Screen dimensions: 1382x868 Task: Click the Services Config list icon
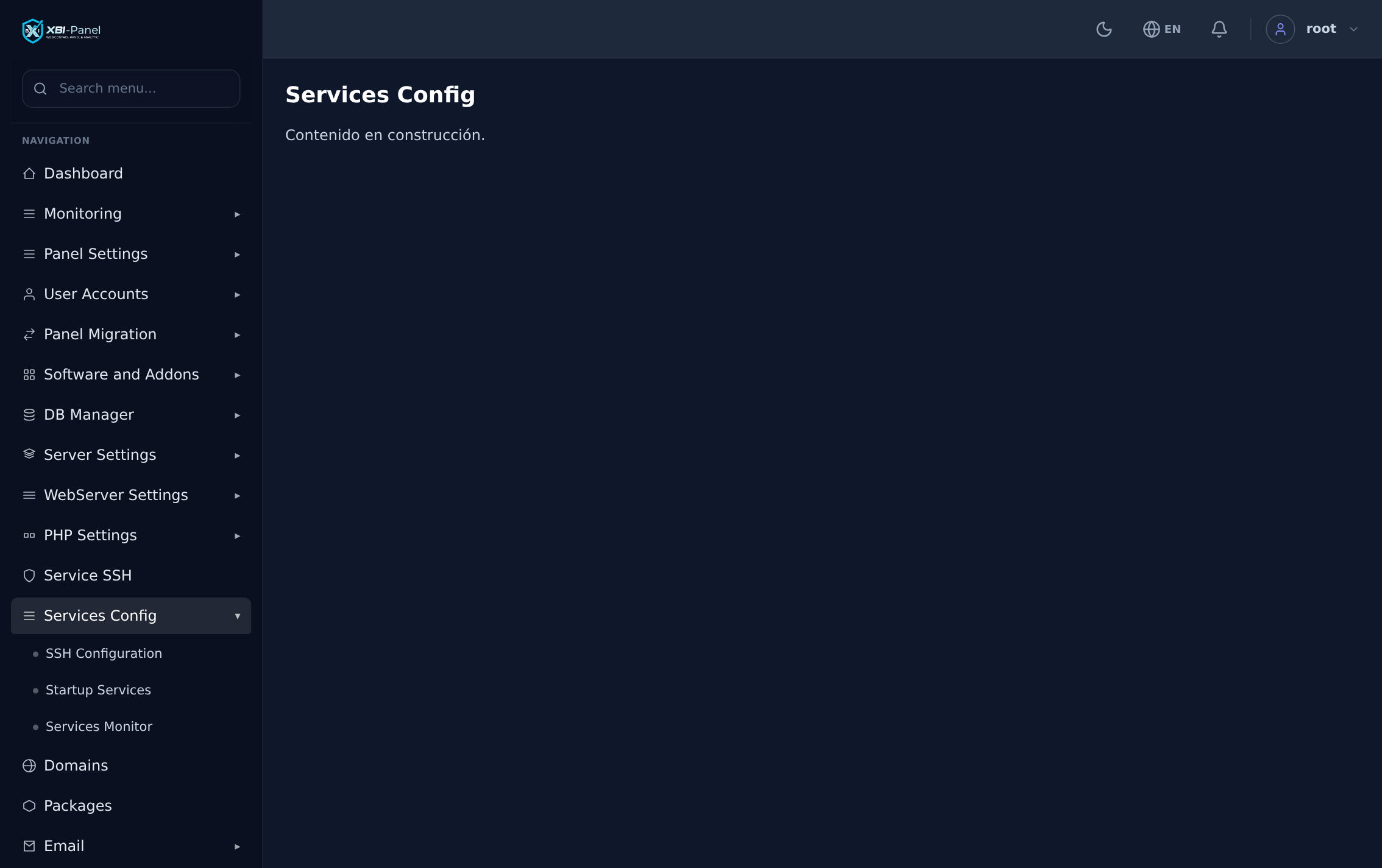coord(29,616)
